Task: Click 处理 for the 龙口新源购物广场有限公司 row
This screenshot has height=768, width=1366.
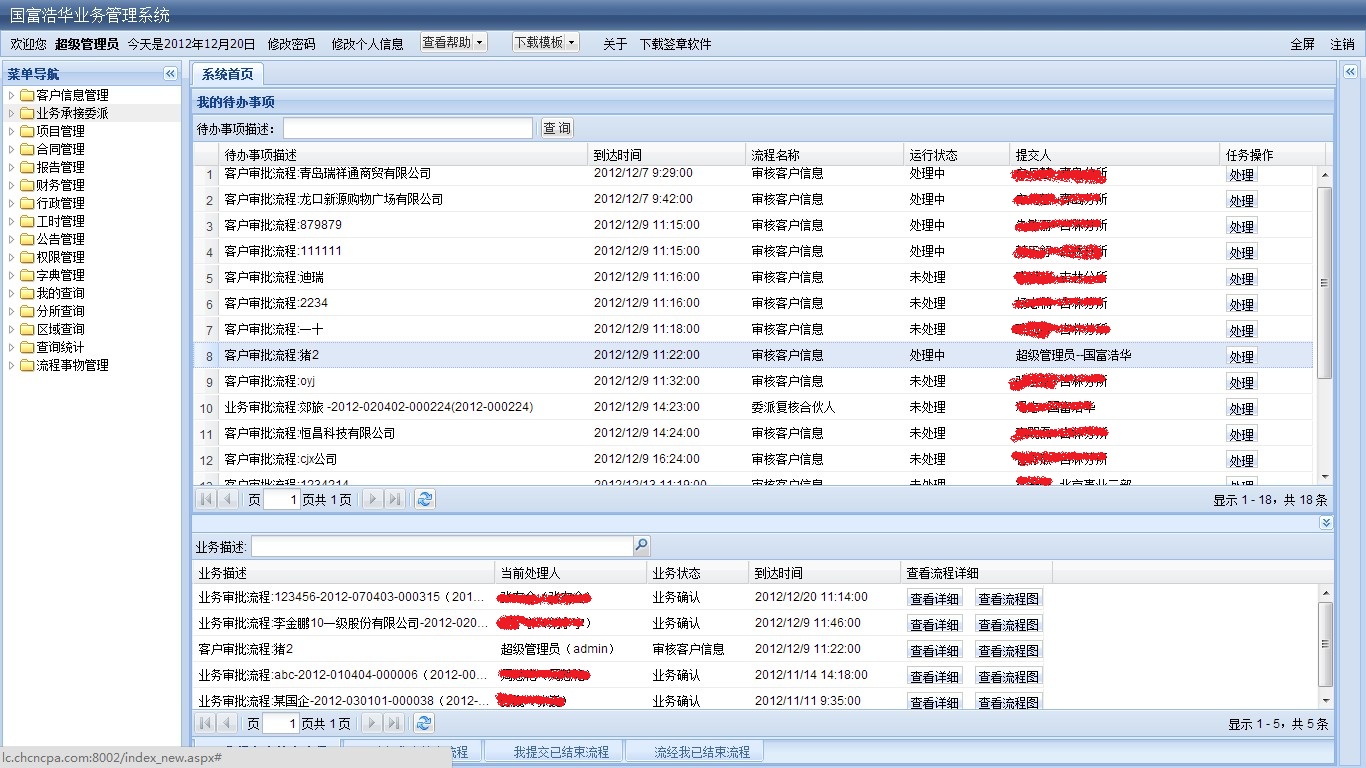Action: pyautogui.click(x=1241, y=201)
